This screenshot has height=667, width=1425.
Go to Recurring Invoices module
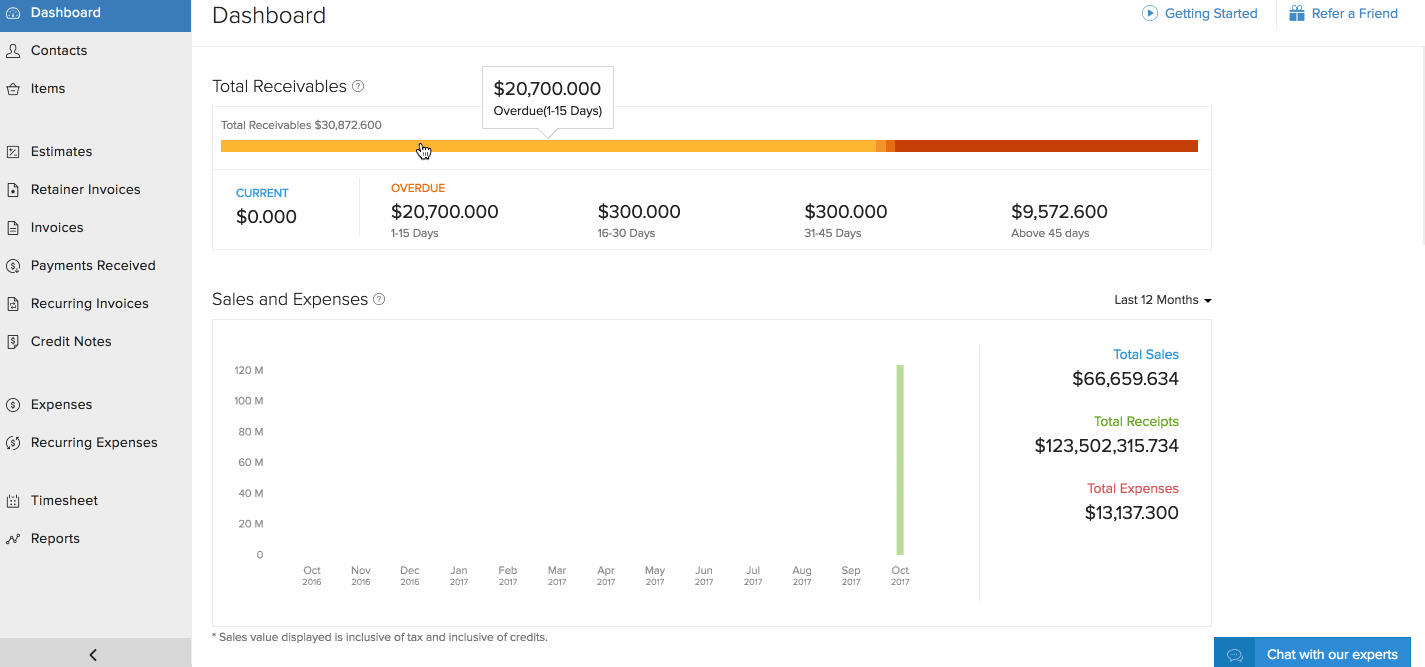(x=89, y=304)
